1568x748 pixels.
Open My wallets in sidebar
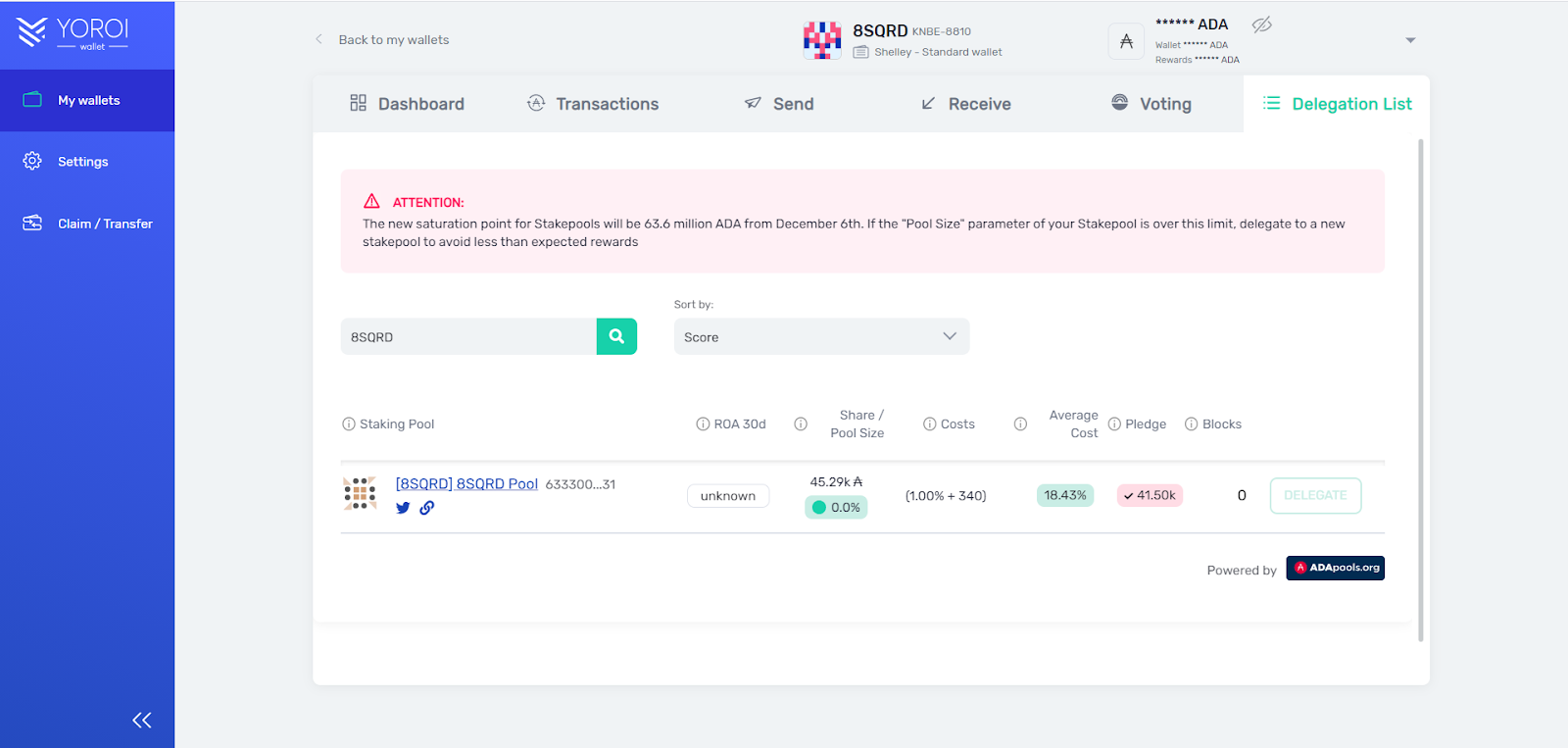click(87, 100)
